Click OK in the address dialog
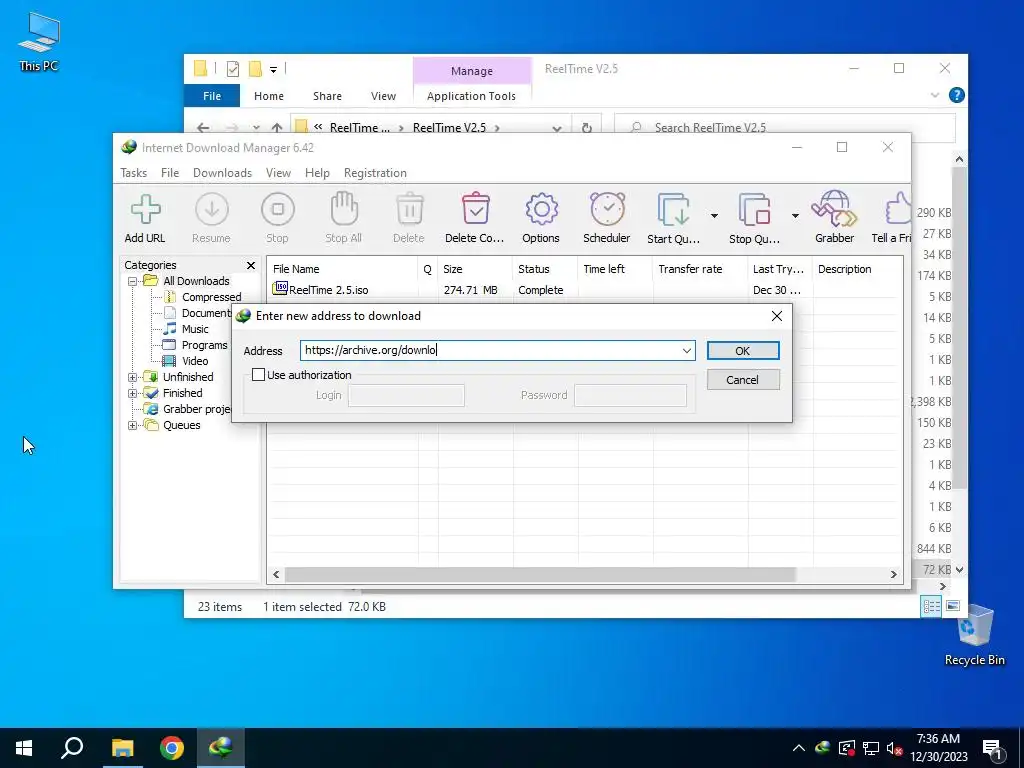Image resolution: width=1024 pixels, height=768 pixels. coord(743,351)
